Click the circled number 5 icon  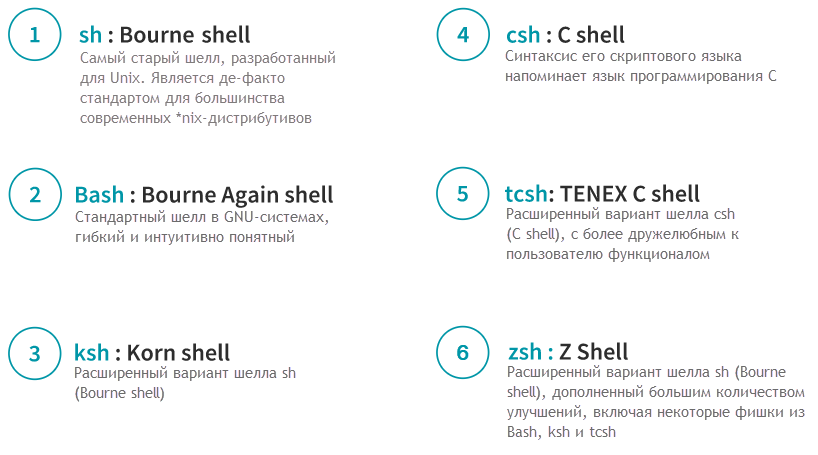(x=463, y=194)
